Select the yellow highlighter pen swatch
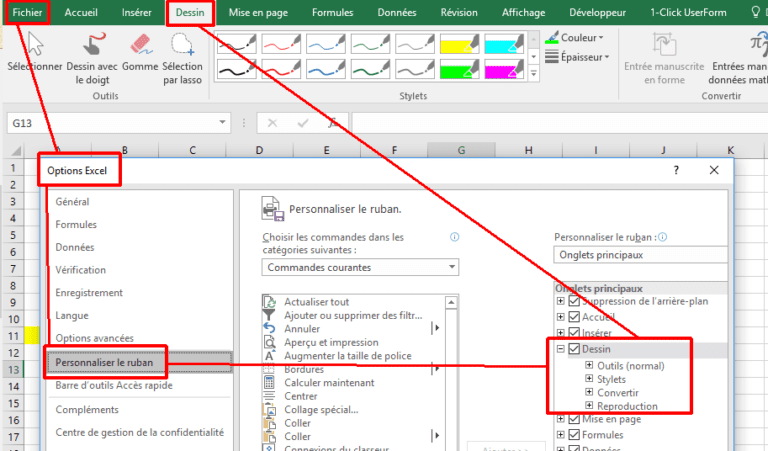Image resolution: width=768 pixels, height=451 pixels. click(x=460, y=45)
